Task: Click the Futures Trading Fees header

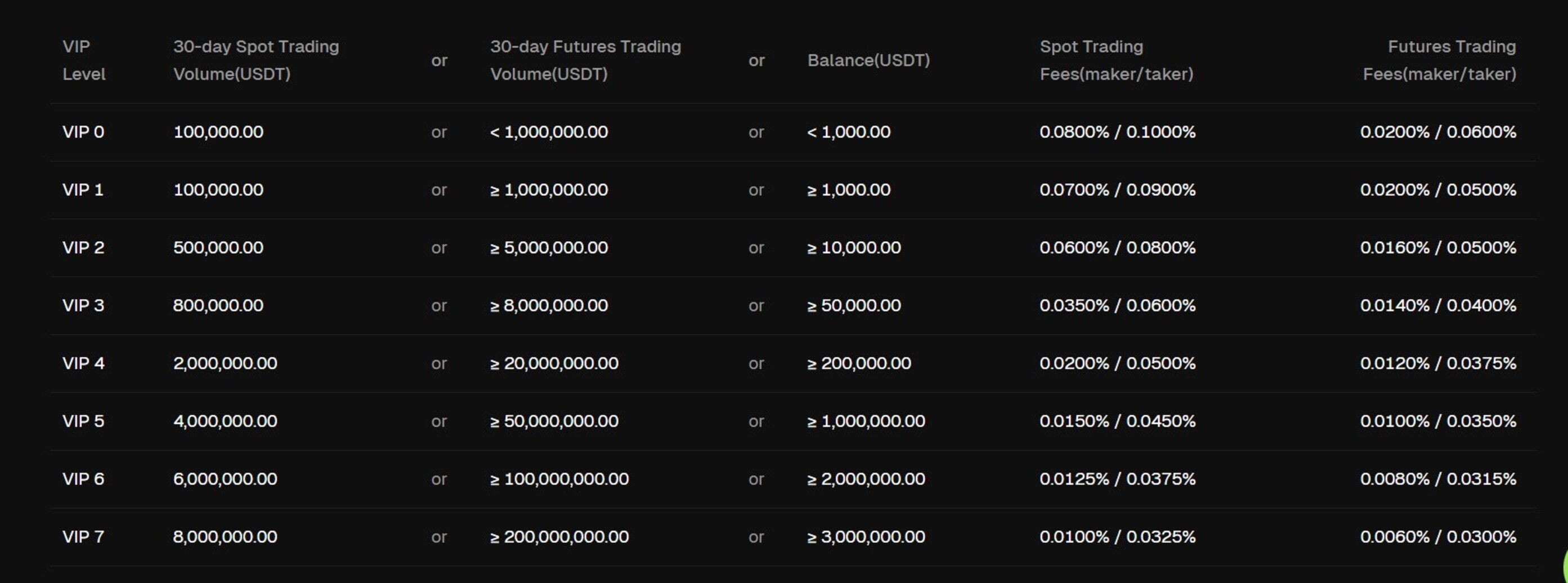Action: [x=1439, y=60]
